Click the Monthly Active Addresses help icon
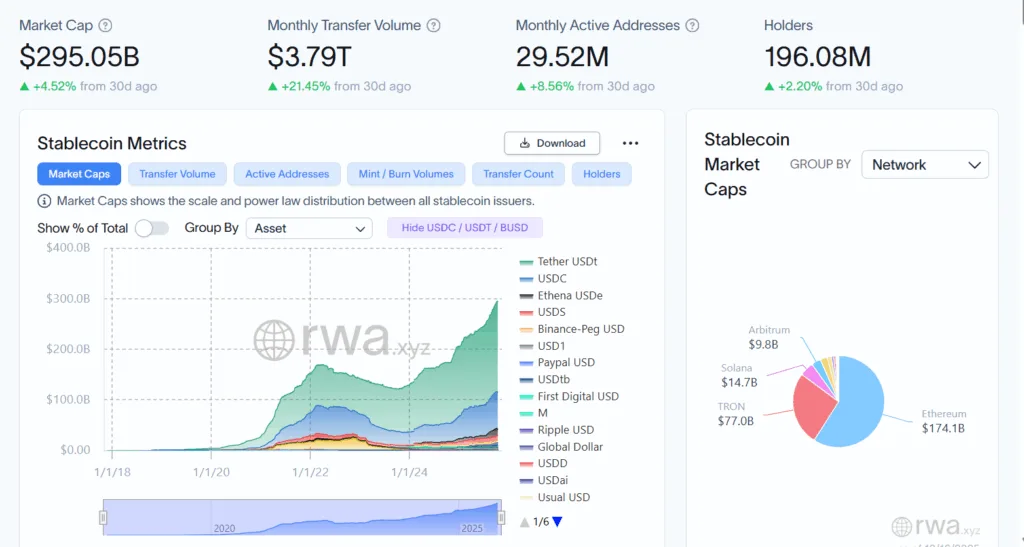The image size is (1024, 547). [692, 26]
